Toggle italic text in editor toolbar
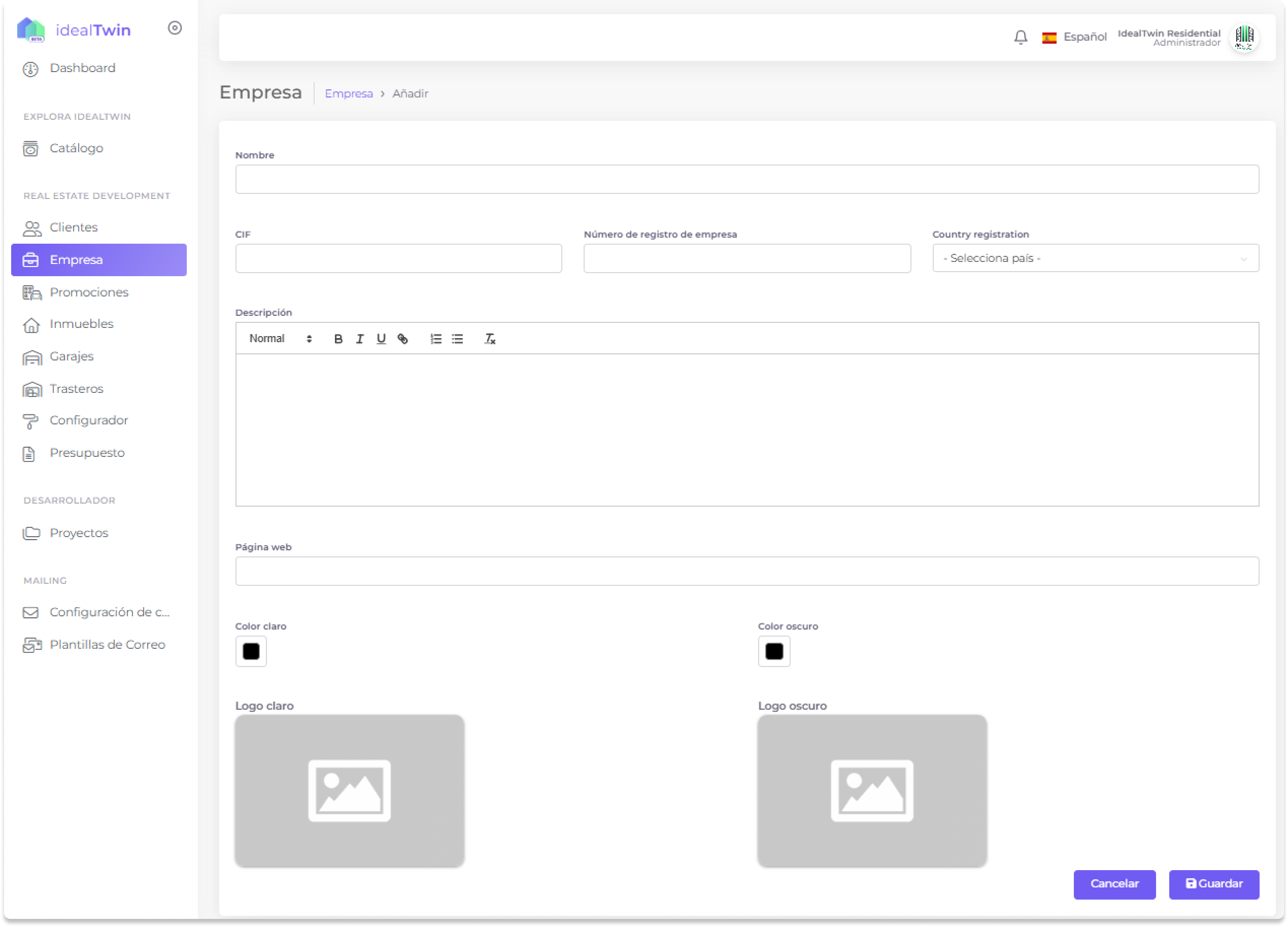1288x927 pixels. pyautogui.click(x=359, y=339)
